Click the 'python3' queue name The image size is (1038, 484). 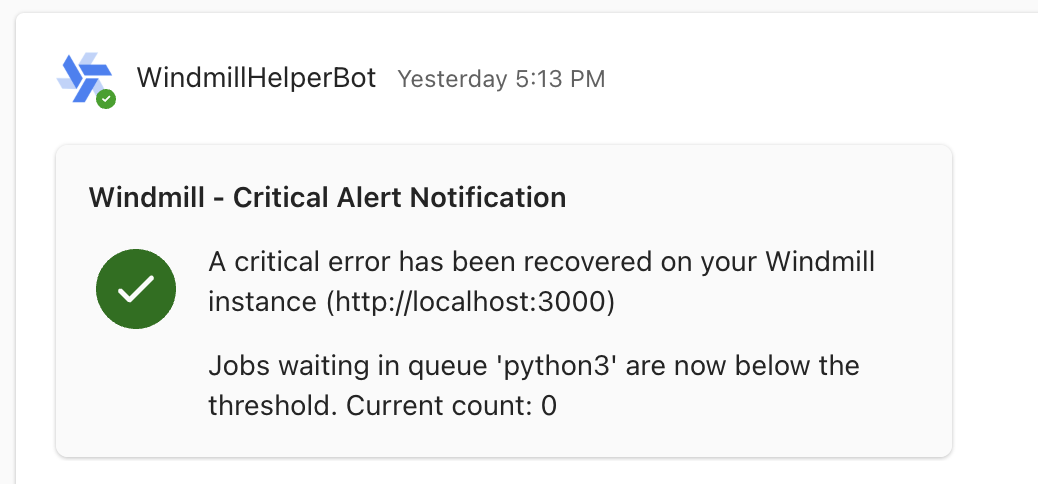[x=557, y=366]
